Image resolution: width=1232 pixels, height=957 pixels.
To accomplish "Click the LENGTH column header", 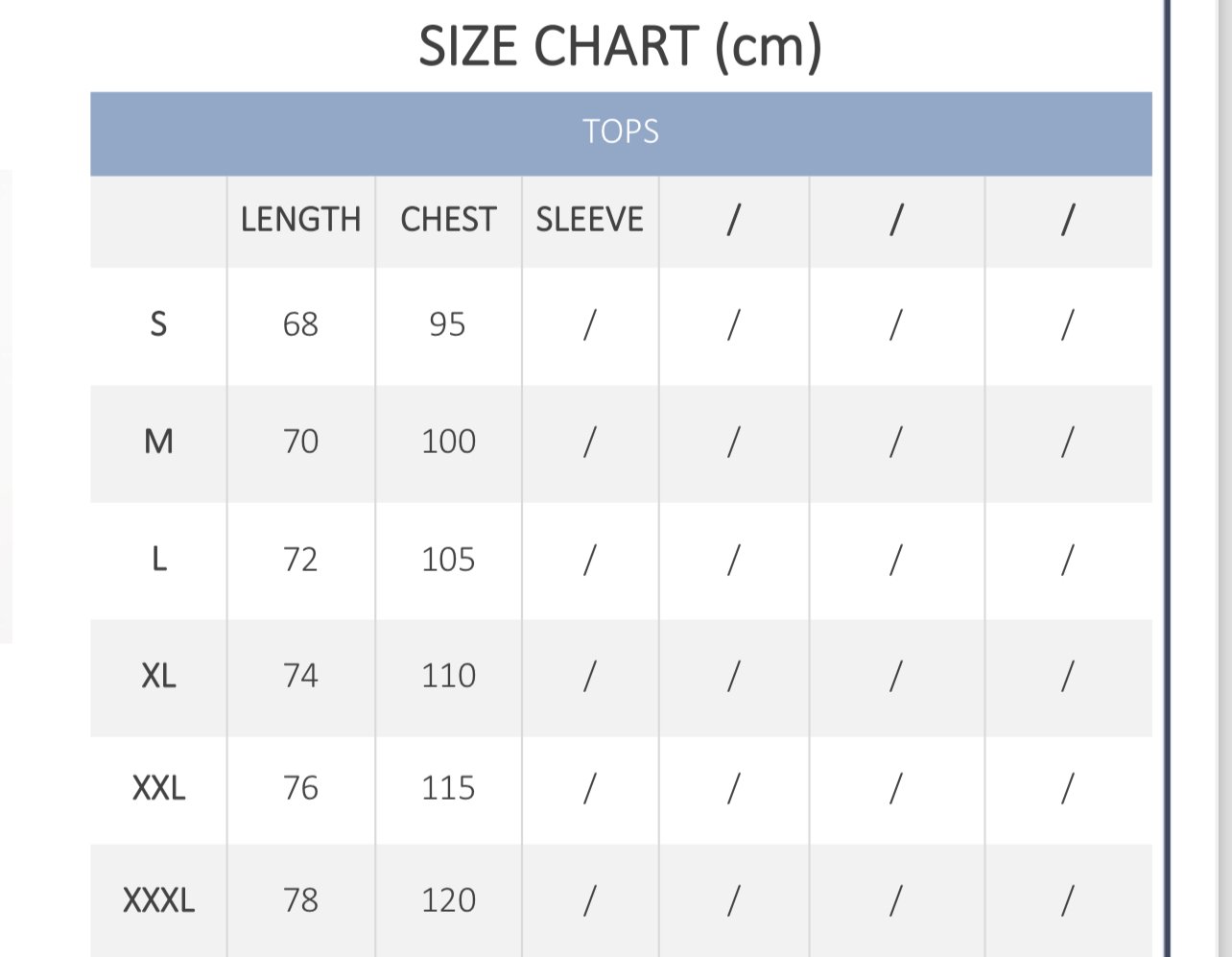I will point(300,220).
